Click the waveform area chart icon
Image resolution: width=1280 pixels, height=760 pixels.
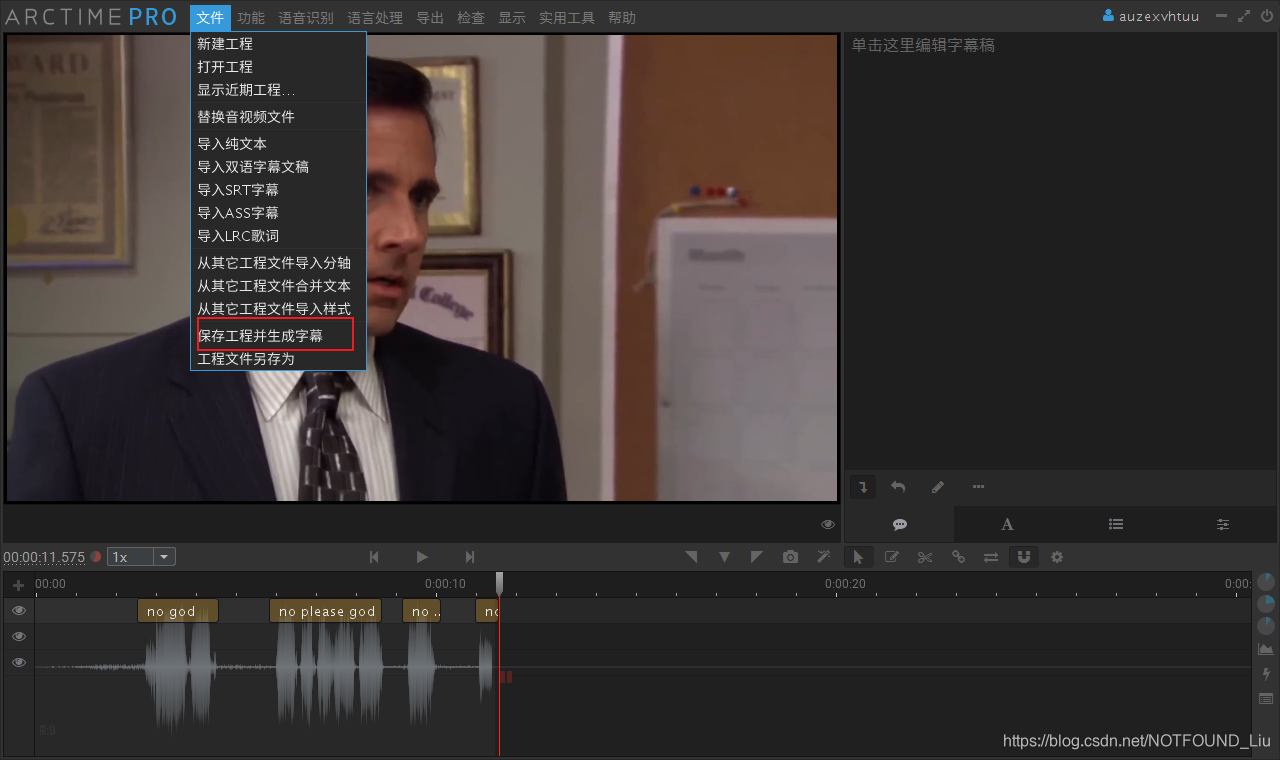click(x=1266, y=650)
